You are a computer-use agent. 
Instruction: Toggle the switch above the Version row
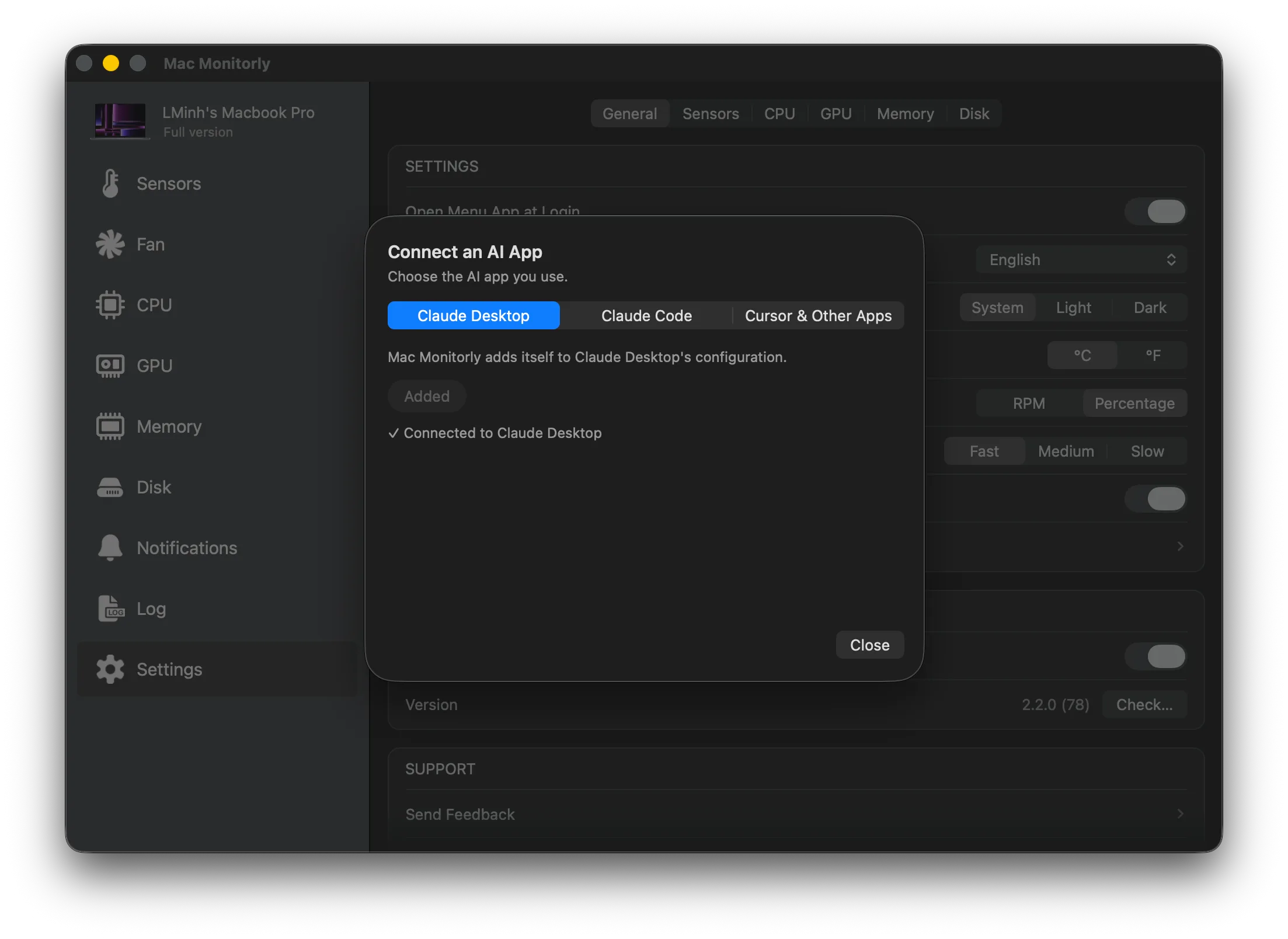click(1156, 656)
